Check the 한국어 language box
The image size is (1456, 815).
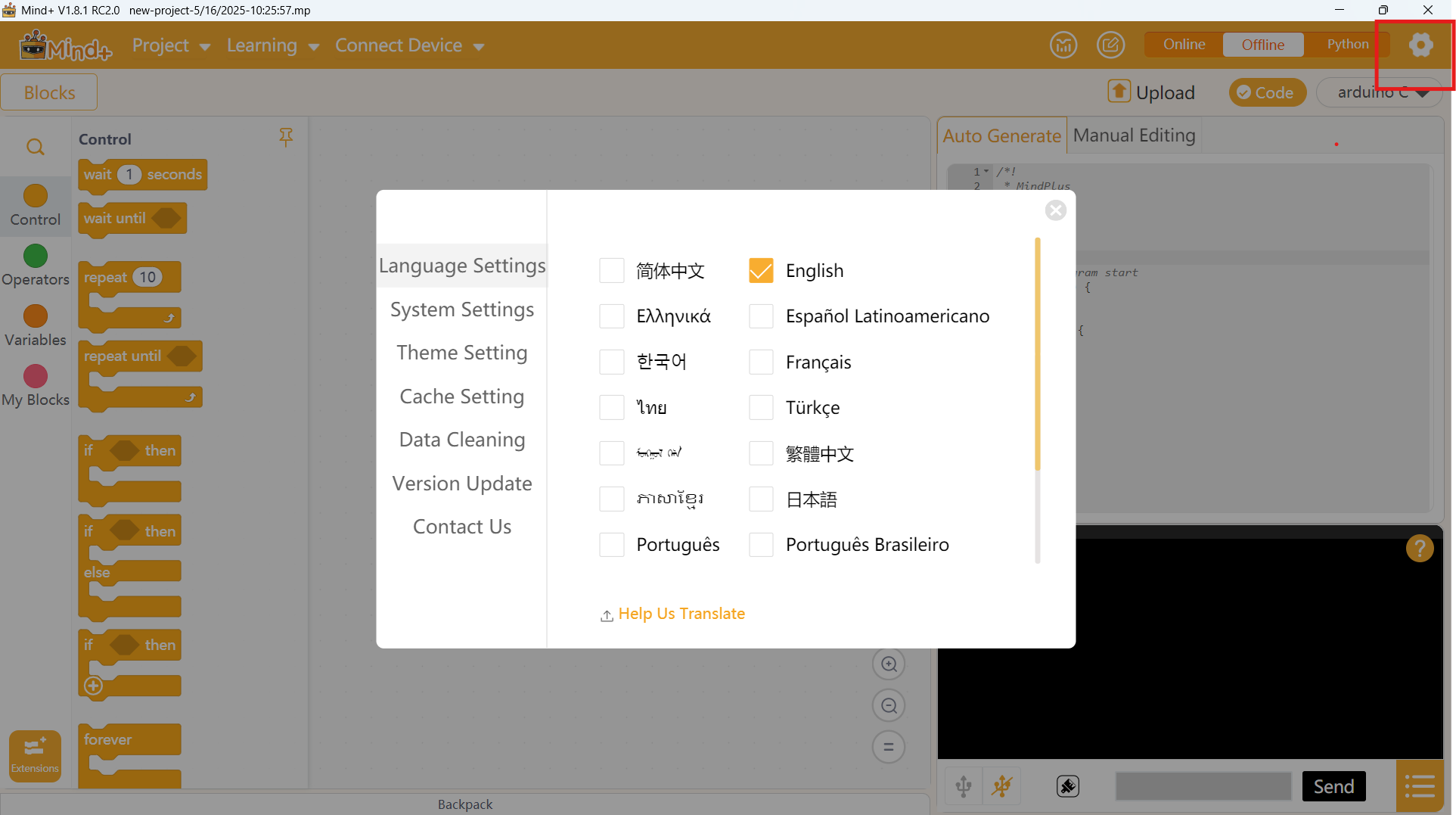point(611,362)
